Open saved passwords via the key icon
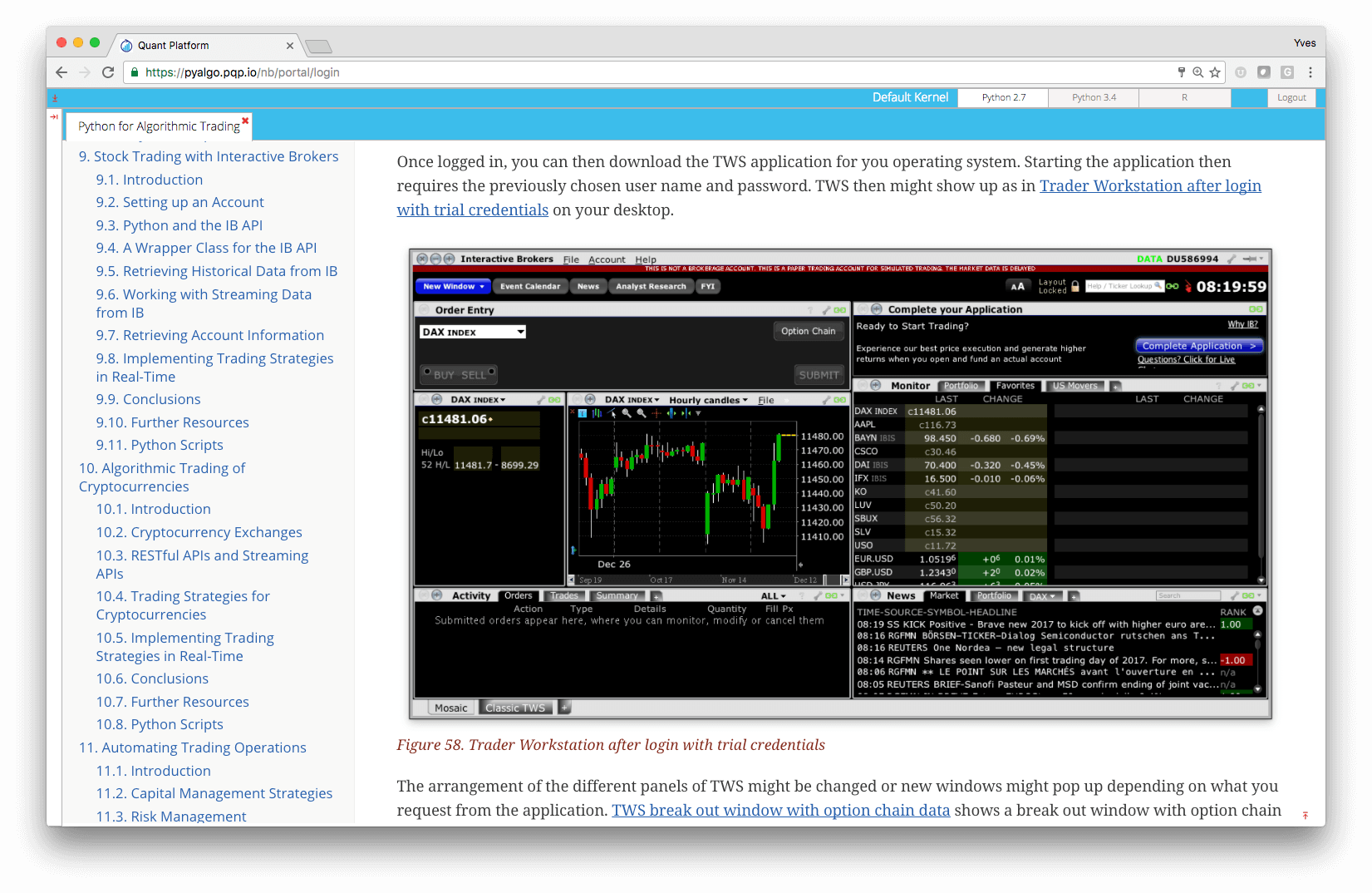Viewport: 1372px width, 893px height. (x=1181, y=72)
